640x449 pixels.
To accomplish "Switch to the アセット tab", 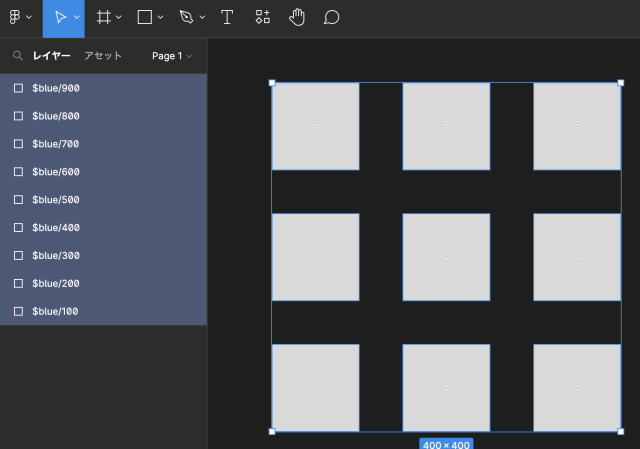I will point(103,56).
